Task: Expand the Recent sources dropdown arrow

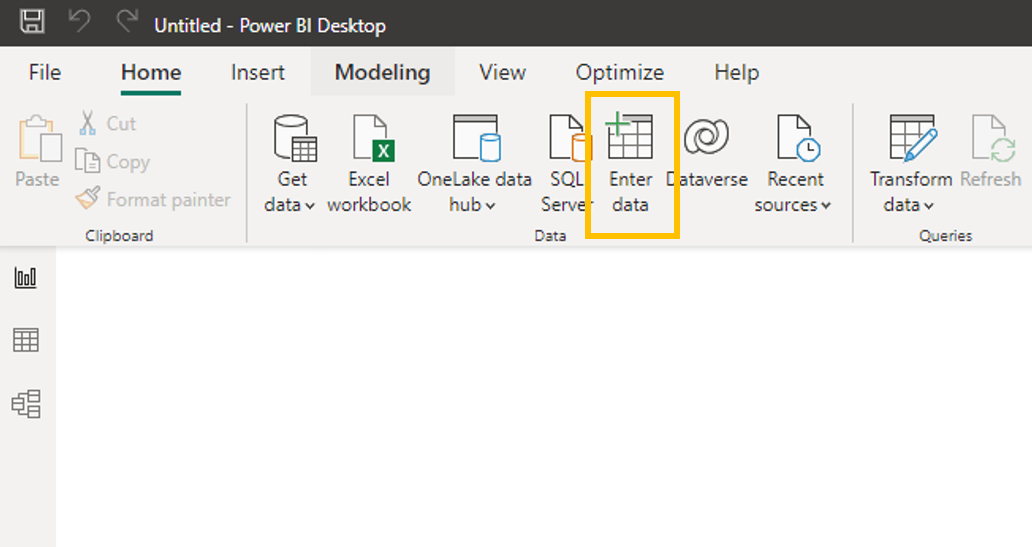Action: point(825,206)
